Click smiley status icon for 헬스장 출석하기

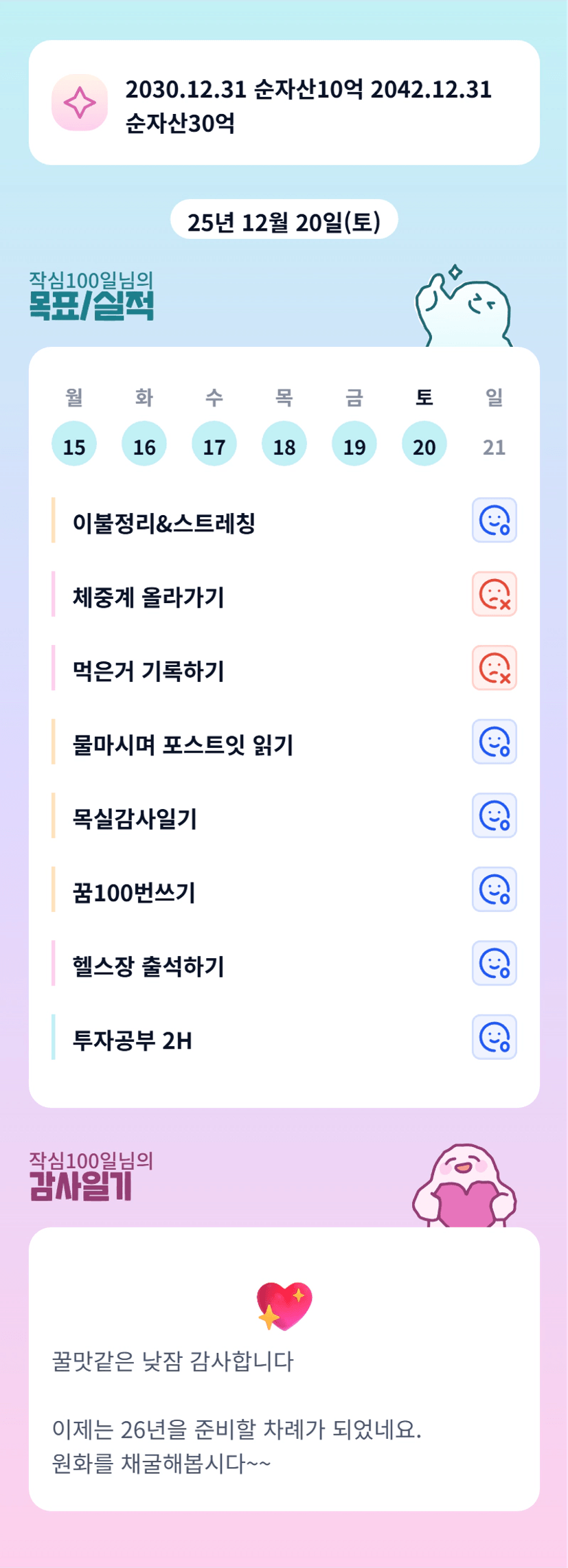point(494,963)
